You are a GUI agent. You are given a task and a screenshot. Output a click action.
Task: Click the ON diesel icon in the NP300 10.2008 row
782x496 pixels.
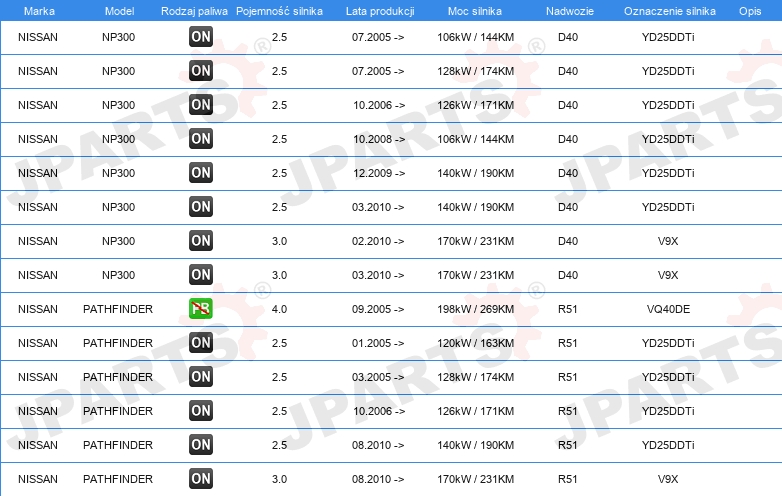pos(201,139)
